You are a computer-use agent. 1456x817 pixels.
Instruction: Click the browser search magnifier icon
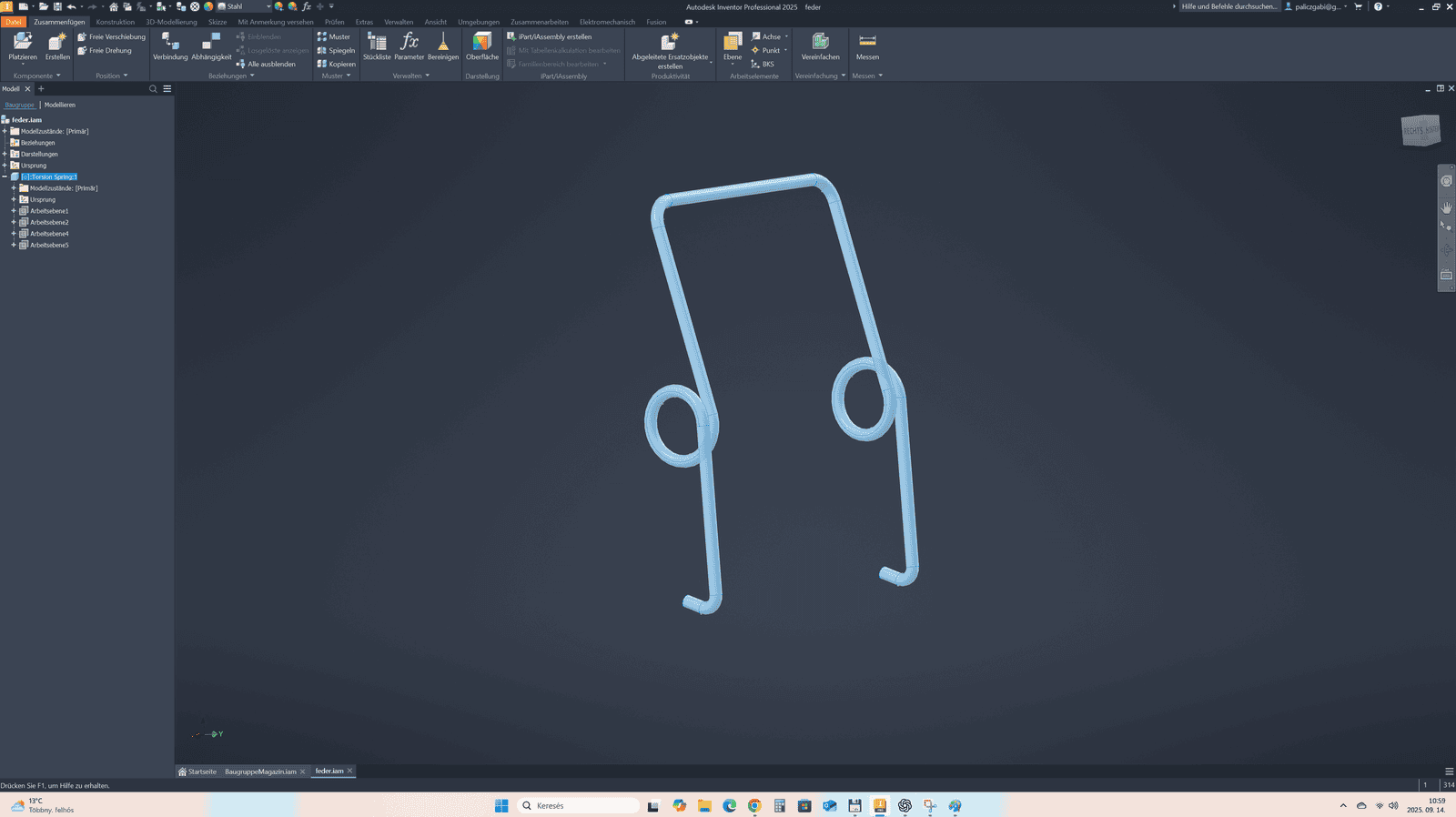tap(153, 89)
